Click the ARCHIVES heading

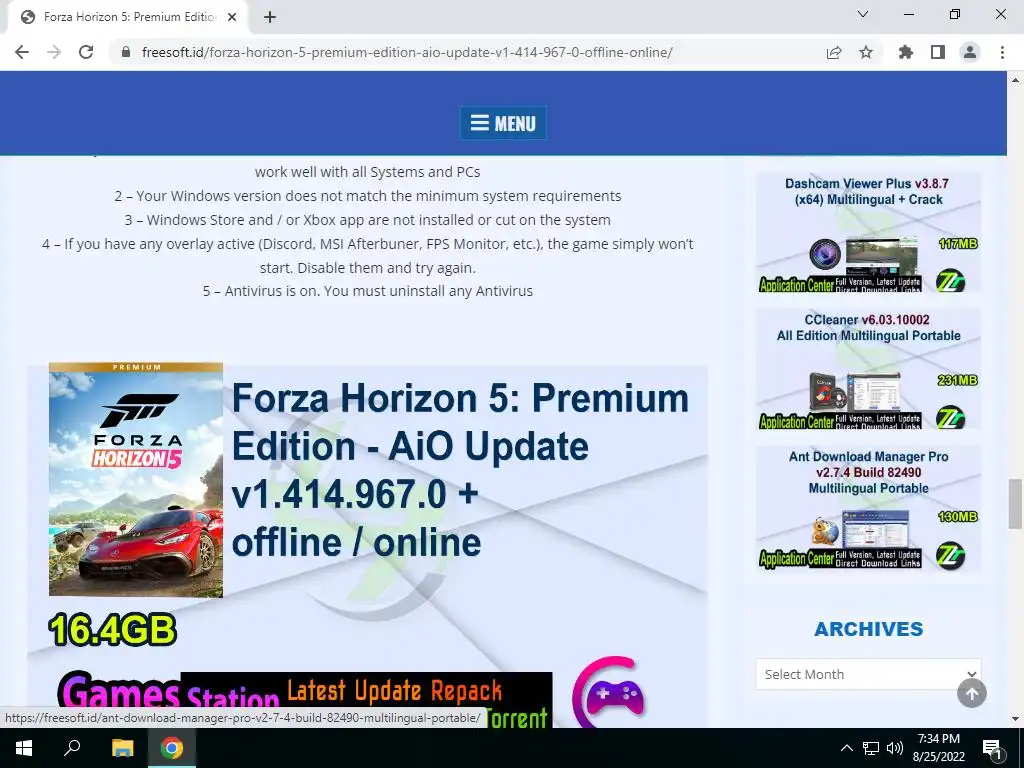[x=868, y=629]
